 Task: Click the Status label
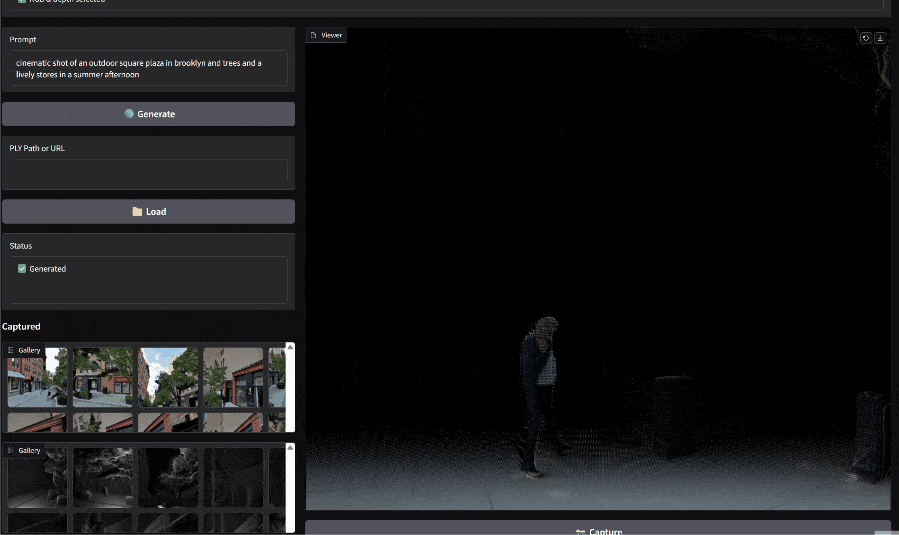(21, 245)
